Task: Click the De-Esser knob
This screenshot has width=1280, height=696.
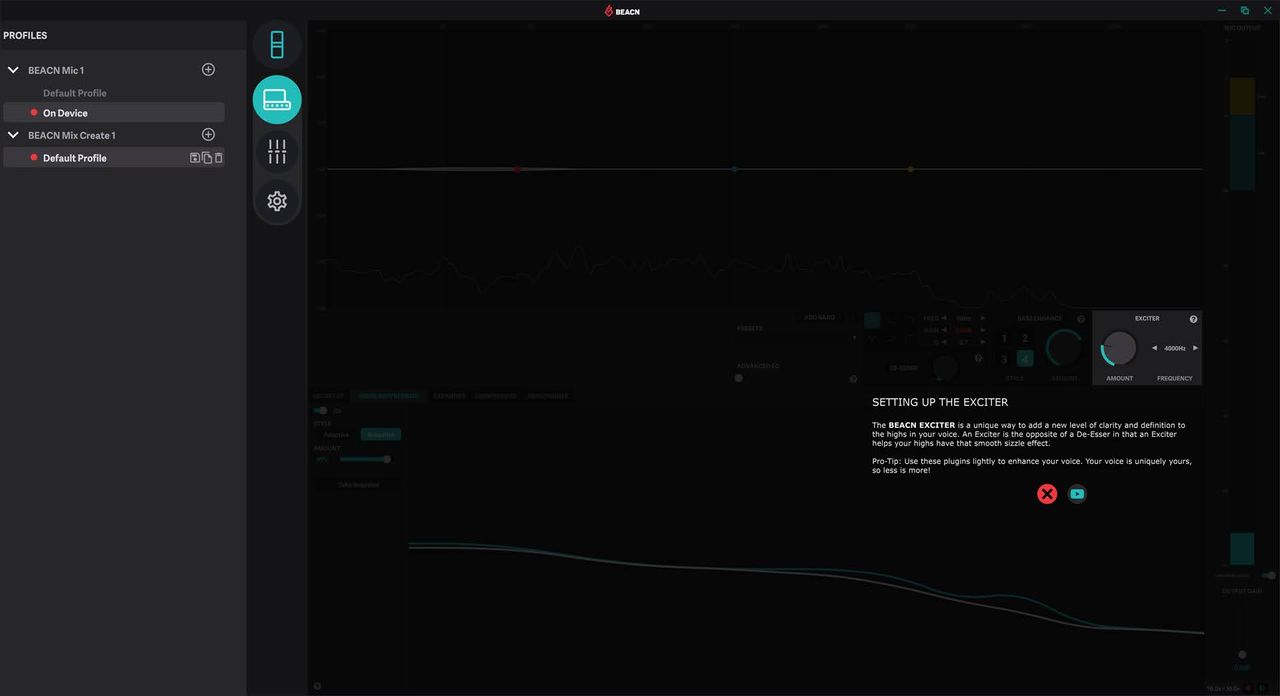Action: 944,368
